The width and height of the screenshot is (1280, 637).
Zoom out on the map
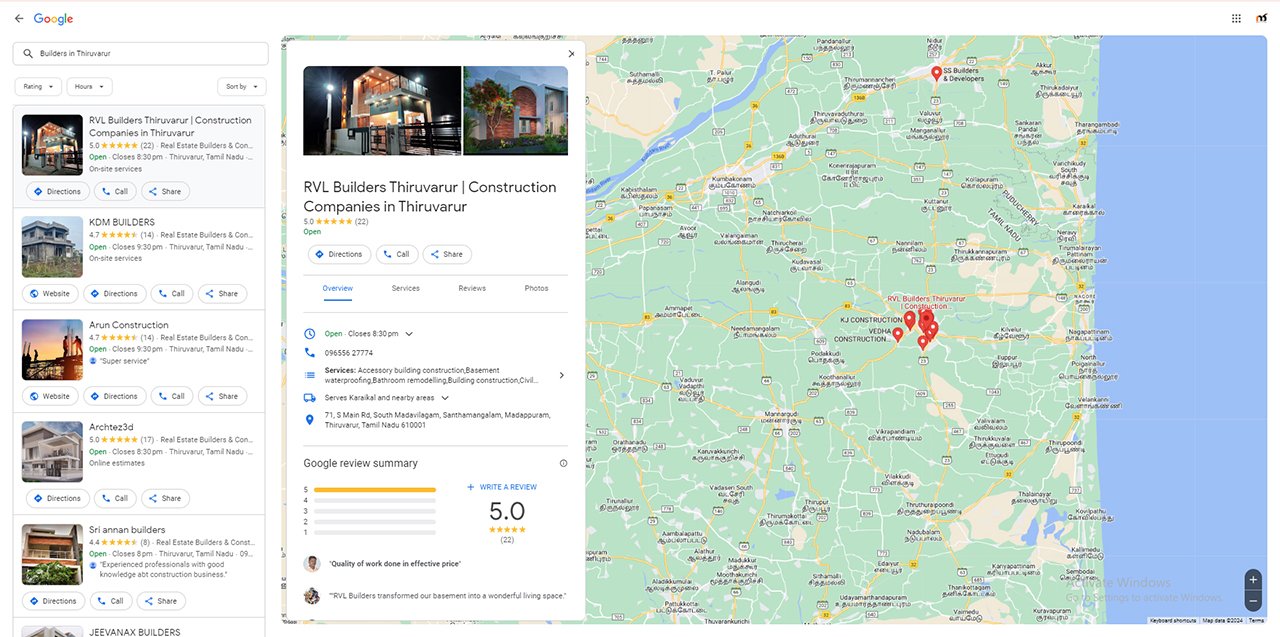point(1253,601)
